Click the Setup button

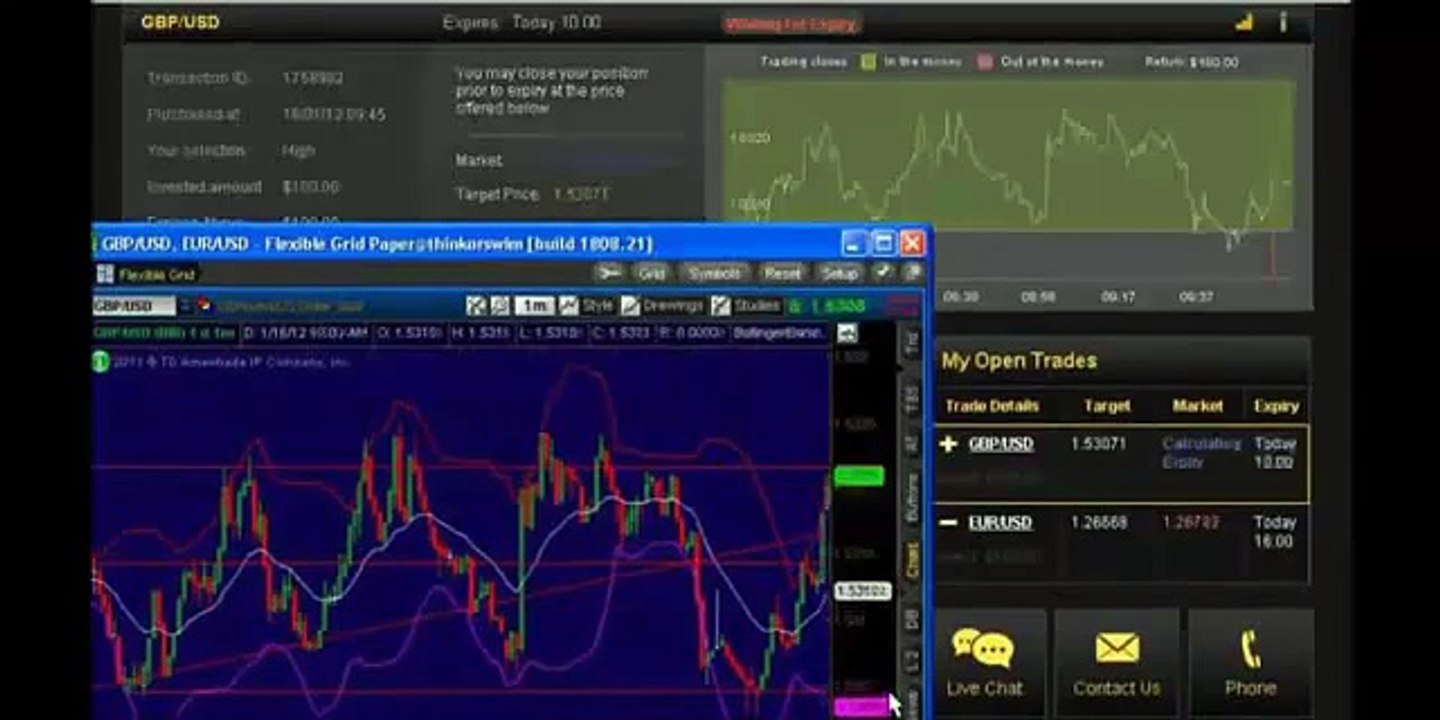click(x=840, y=272)
